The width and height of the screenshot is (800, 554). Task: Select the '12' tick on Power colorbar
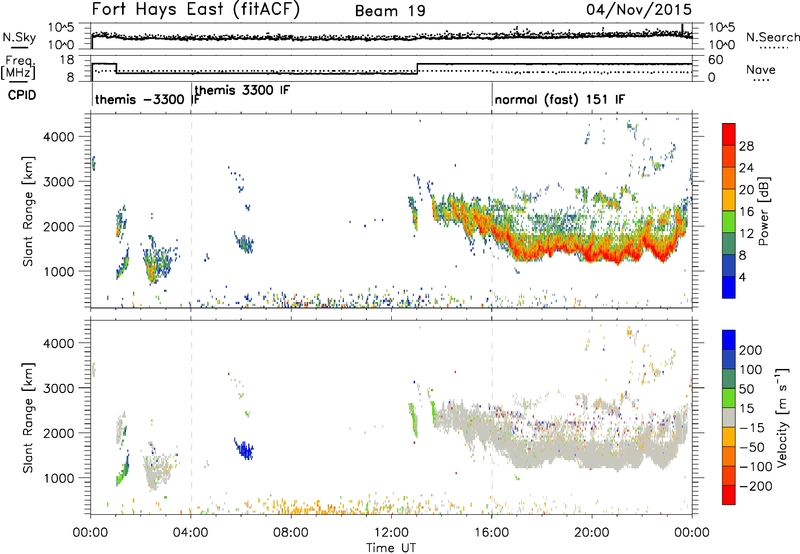(746, 234)
